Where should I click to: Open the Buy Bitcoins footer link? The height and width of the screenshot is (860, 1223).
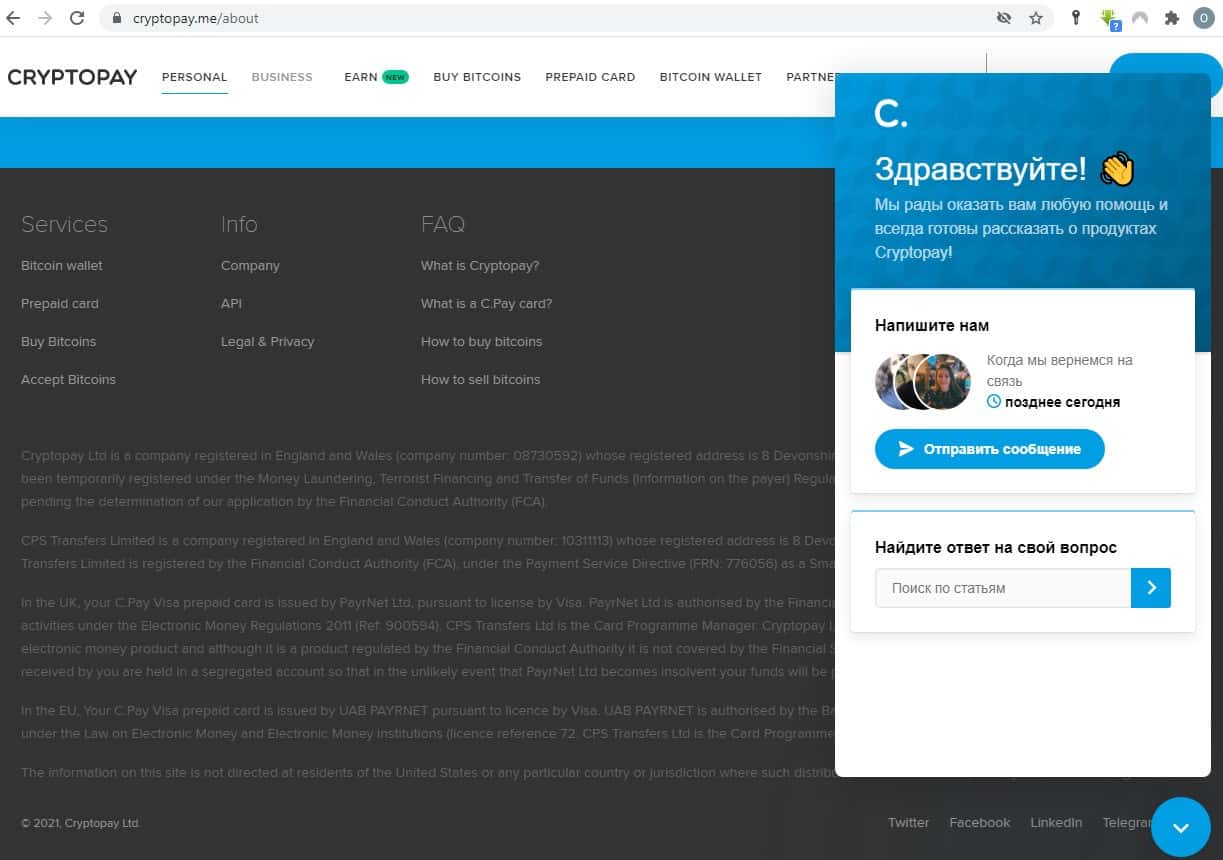coord(59,342)
